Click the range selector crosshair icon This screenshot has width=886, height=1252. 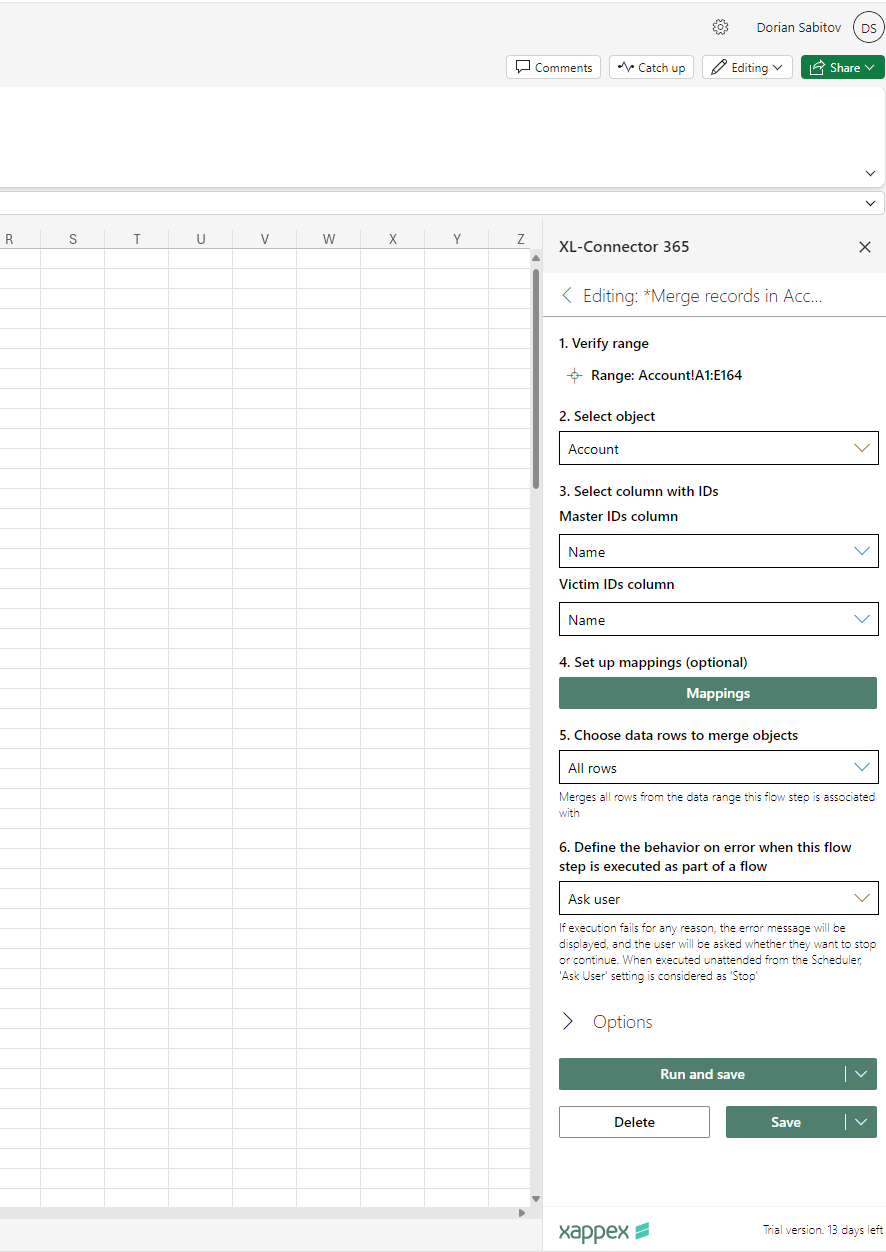tap(574, 376)
